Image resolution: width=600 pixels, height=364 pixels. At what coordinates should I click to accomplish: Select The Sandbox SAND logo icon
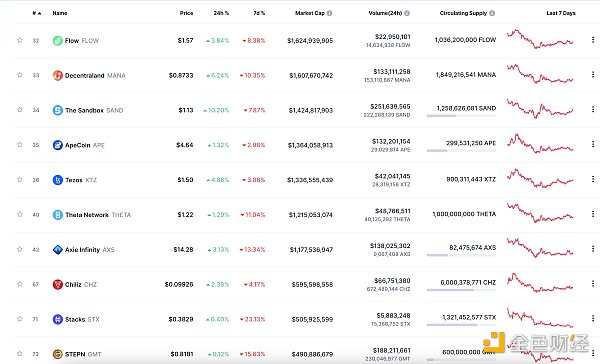57,110
